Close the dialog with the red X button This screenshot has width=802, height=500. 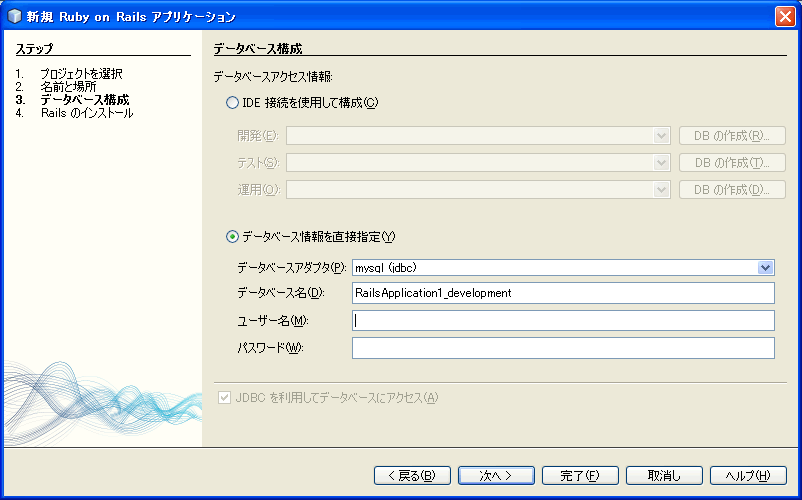click(785, 16)
